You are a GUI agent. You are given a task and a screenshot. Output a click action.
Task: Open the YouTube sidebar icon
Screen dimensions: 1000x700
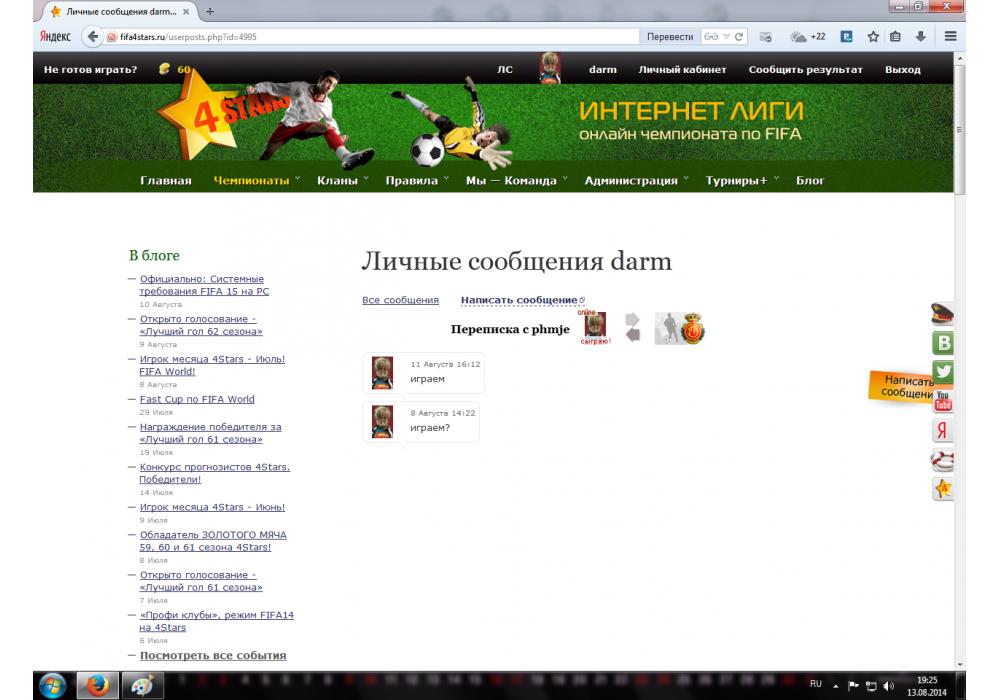tap(942, 402)
